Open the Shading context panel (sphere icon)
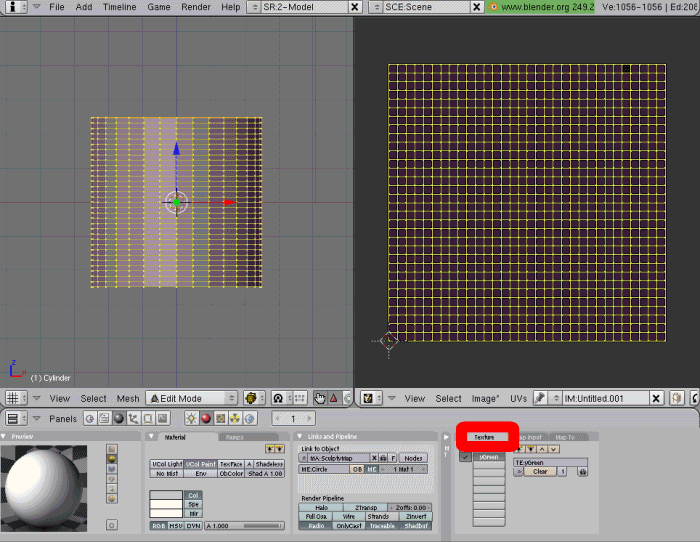 pyautogui.click(x=118, y=419)
